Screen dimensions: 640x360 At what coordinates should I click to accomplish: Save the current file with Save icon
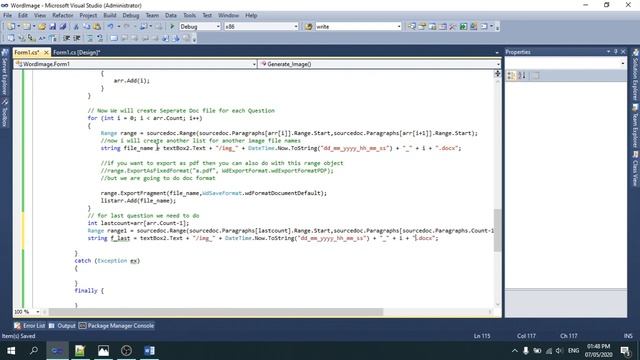(x=53, y=27)
